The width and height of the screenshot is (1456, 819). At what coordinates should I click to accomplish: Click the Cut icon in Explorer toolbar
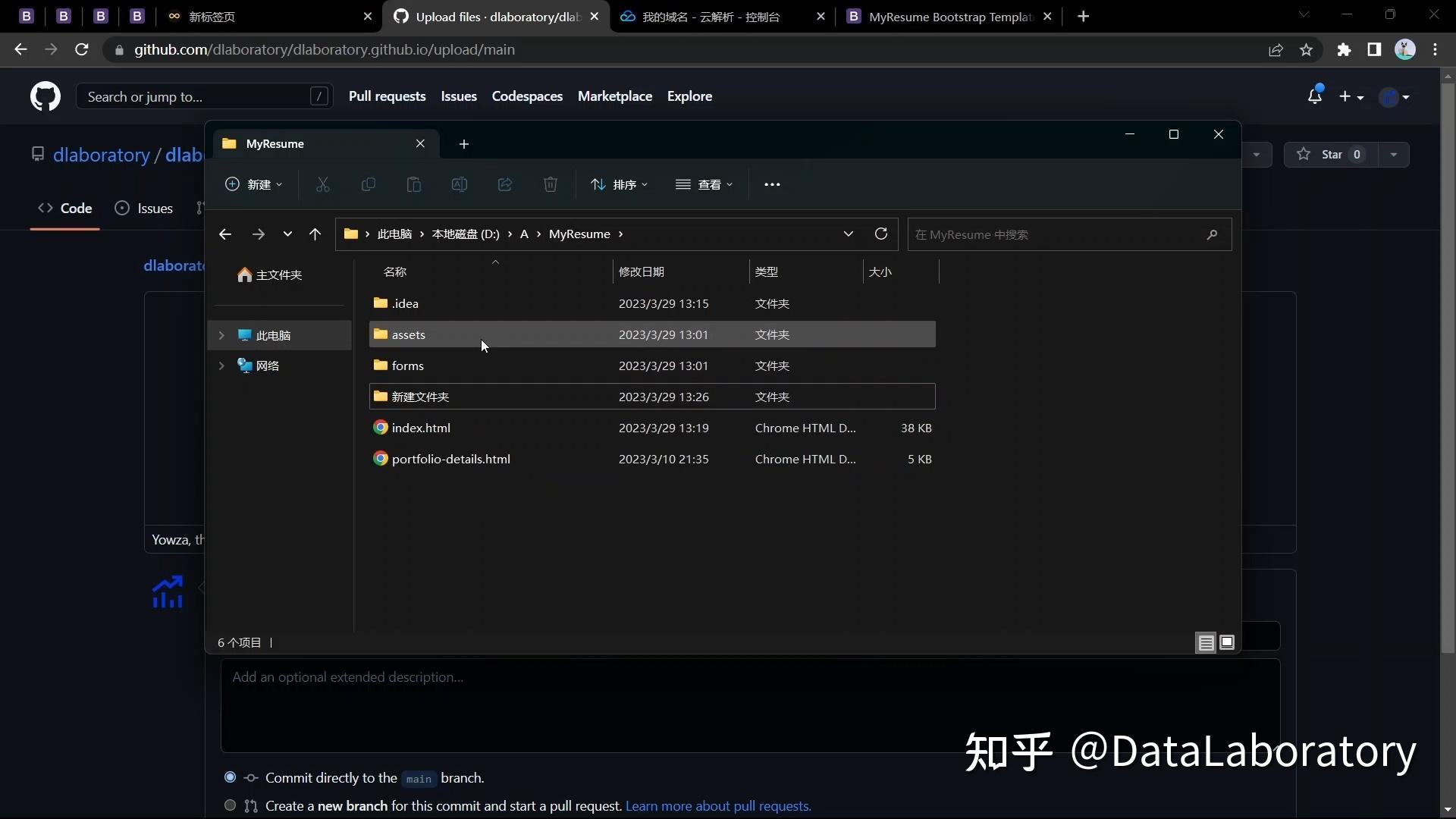[x=323, y=184]
